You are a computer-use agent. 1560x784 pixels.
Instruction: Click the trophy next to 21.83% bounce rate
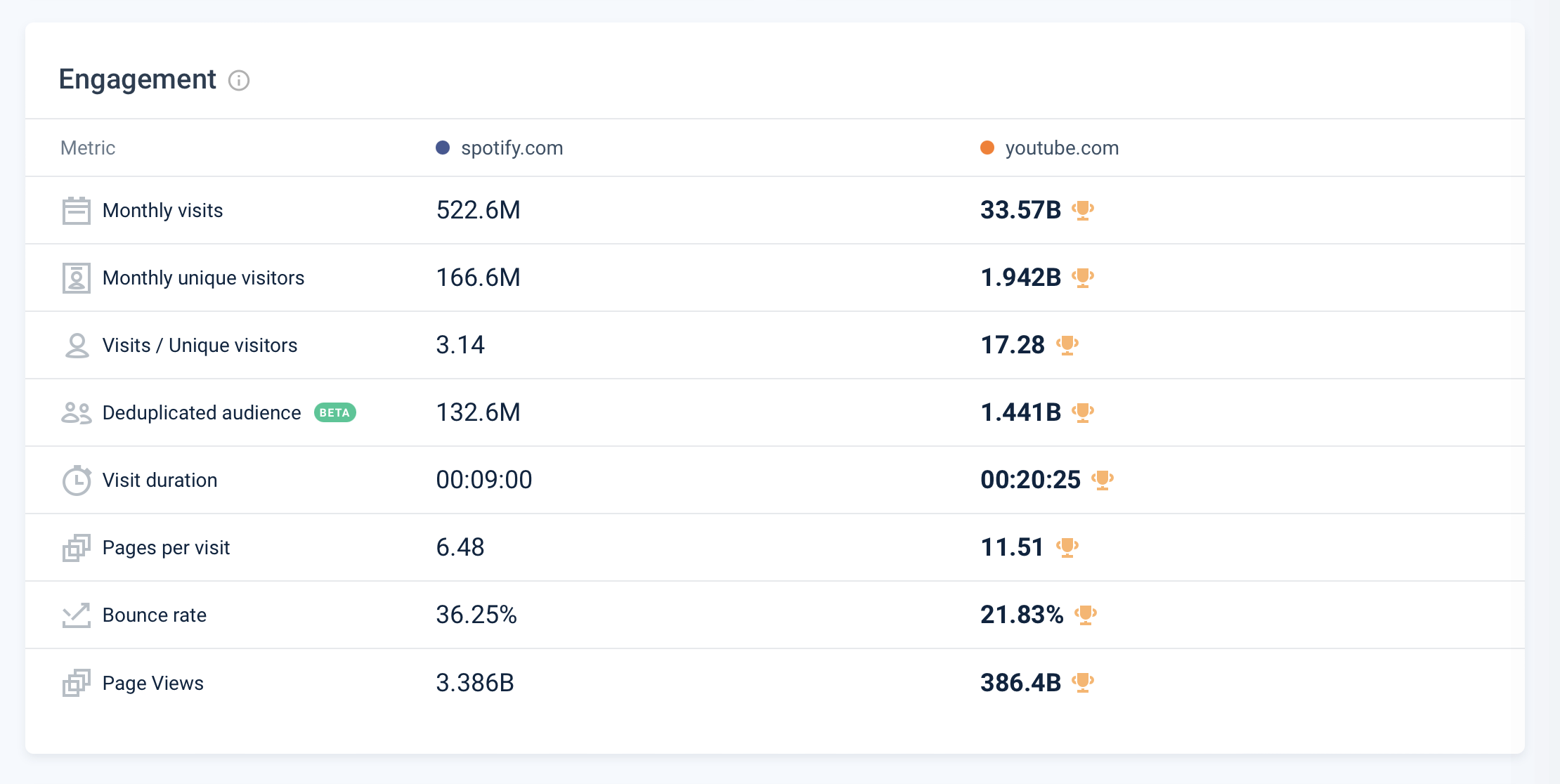click(x=1085, y=615)
